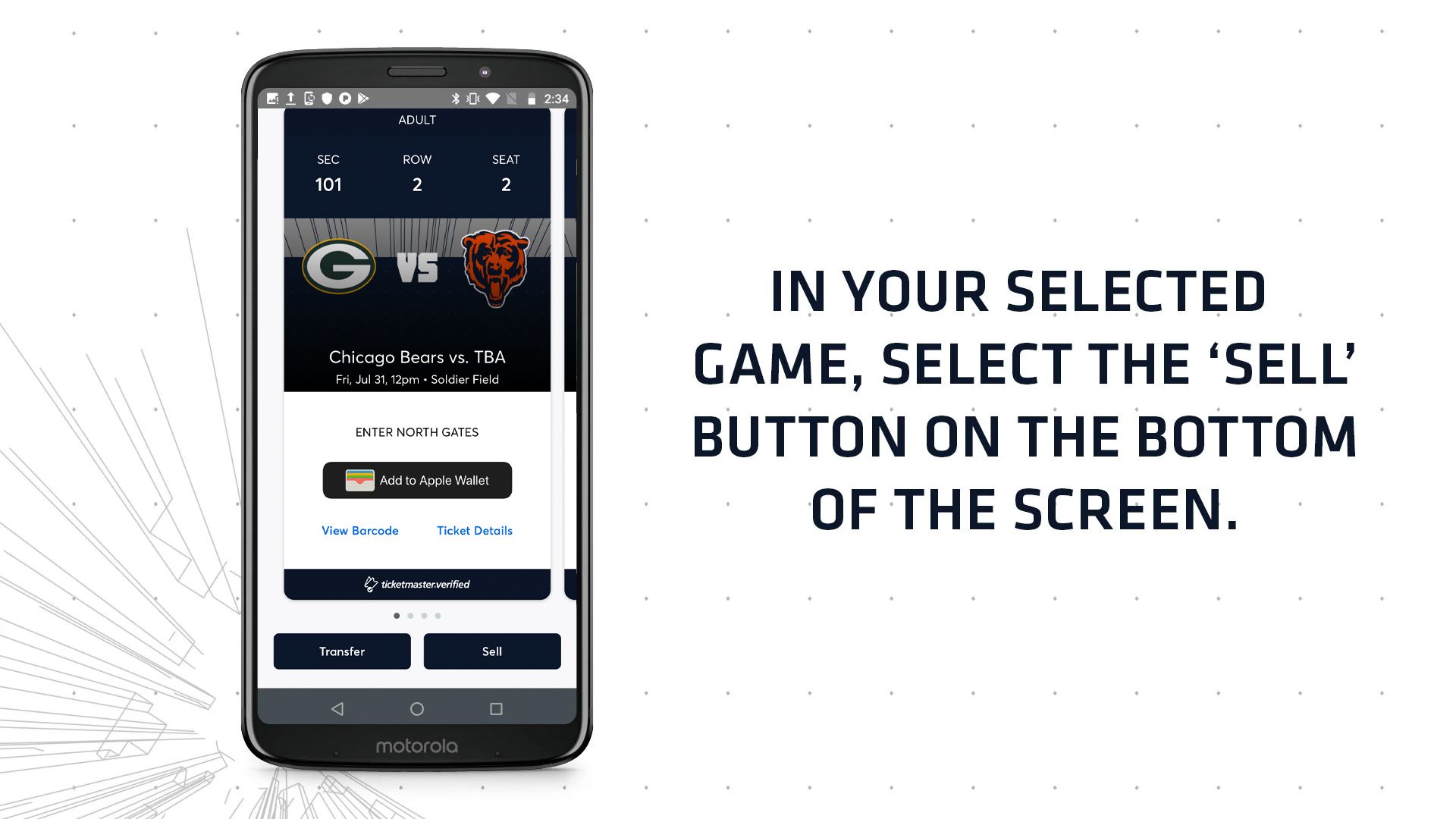The image size is (1456, 819).
Task: Open full ticket information view
Action: [474, 530]
